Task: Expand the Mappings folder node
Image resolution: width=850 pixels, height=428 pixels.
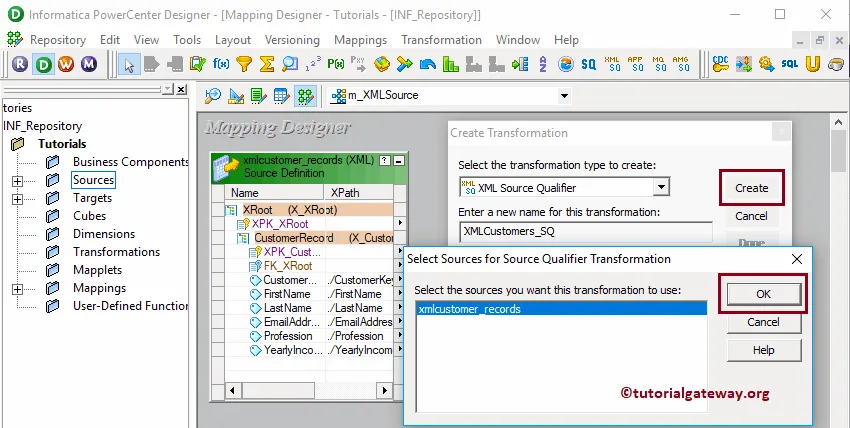Action: (17, 289)
